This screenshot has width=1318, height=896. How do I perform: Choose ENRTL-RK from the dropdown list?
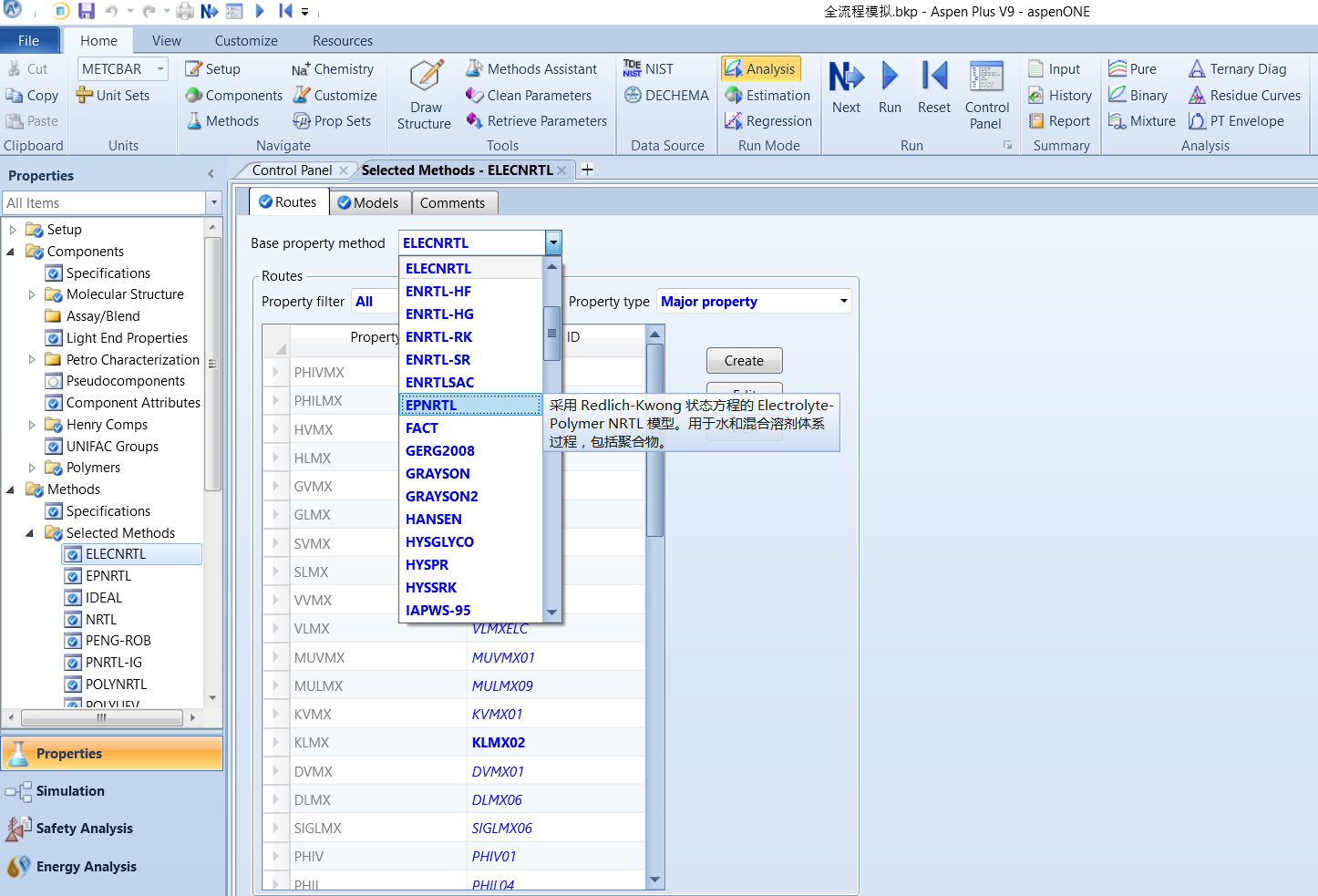click(x=471, y=337)
